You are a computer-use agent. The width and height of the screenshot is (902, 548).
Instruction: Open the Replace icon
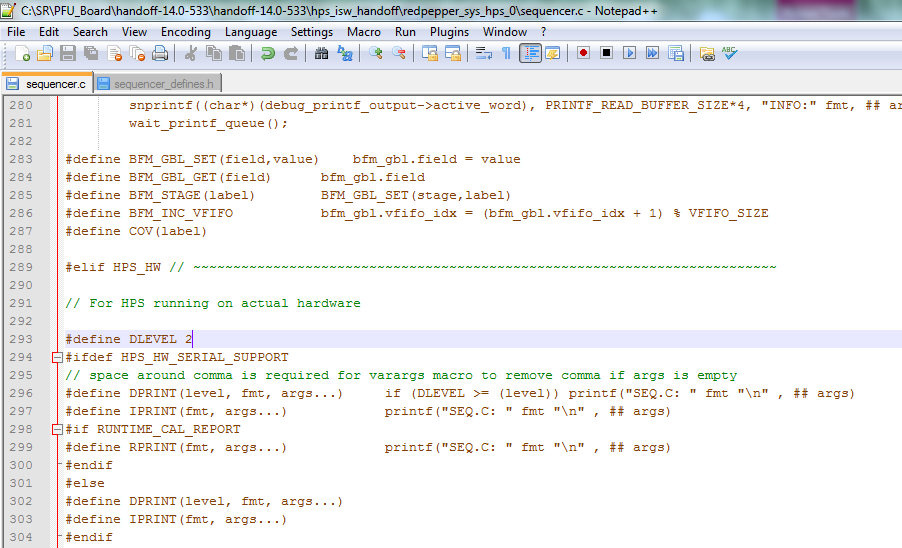(x=345, y=53)
